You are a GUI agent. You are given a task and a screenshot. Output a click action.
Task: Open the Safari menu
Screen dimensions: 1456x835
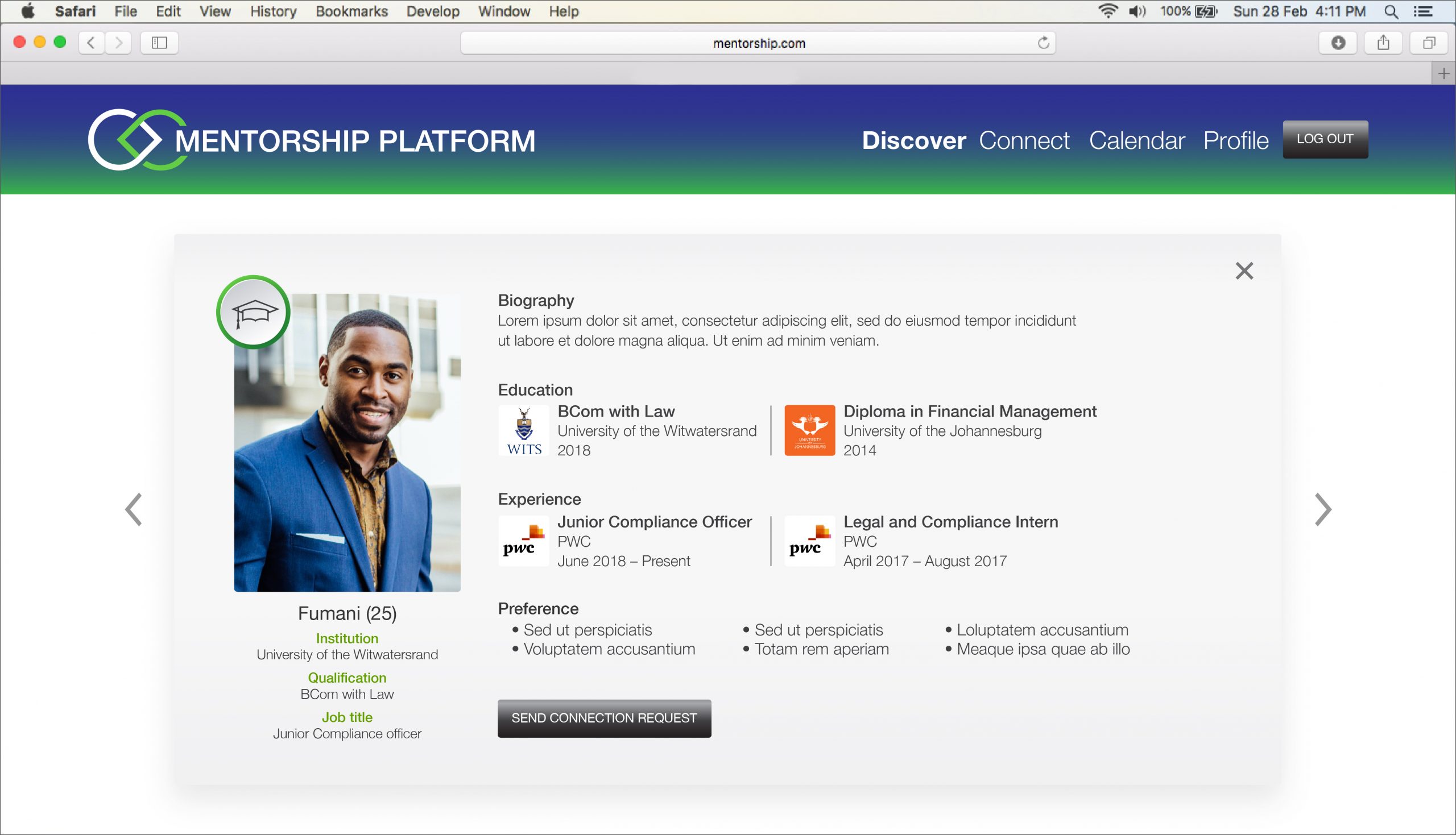pos(75,11)
